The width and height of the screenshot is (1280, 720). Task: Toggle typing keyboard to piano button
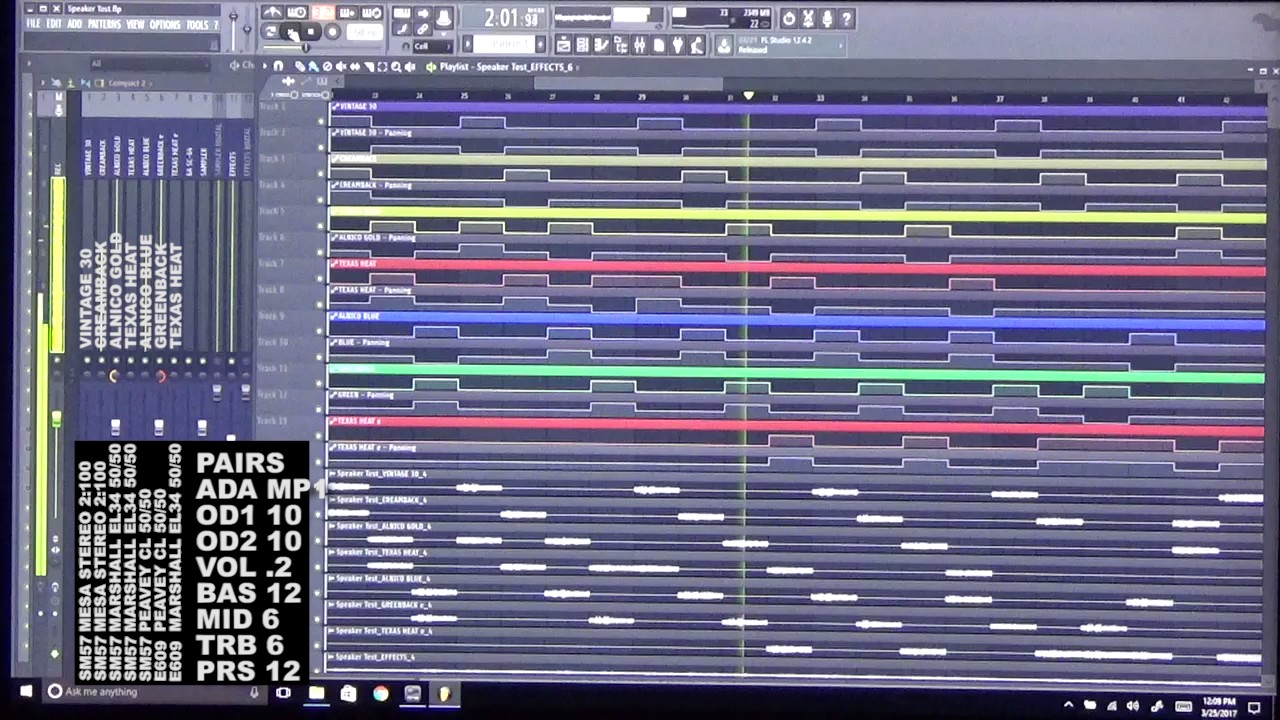pyautogui.click(x=401, y=12)
